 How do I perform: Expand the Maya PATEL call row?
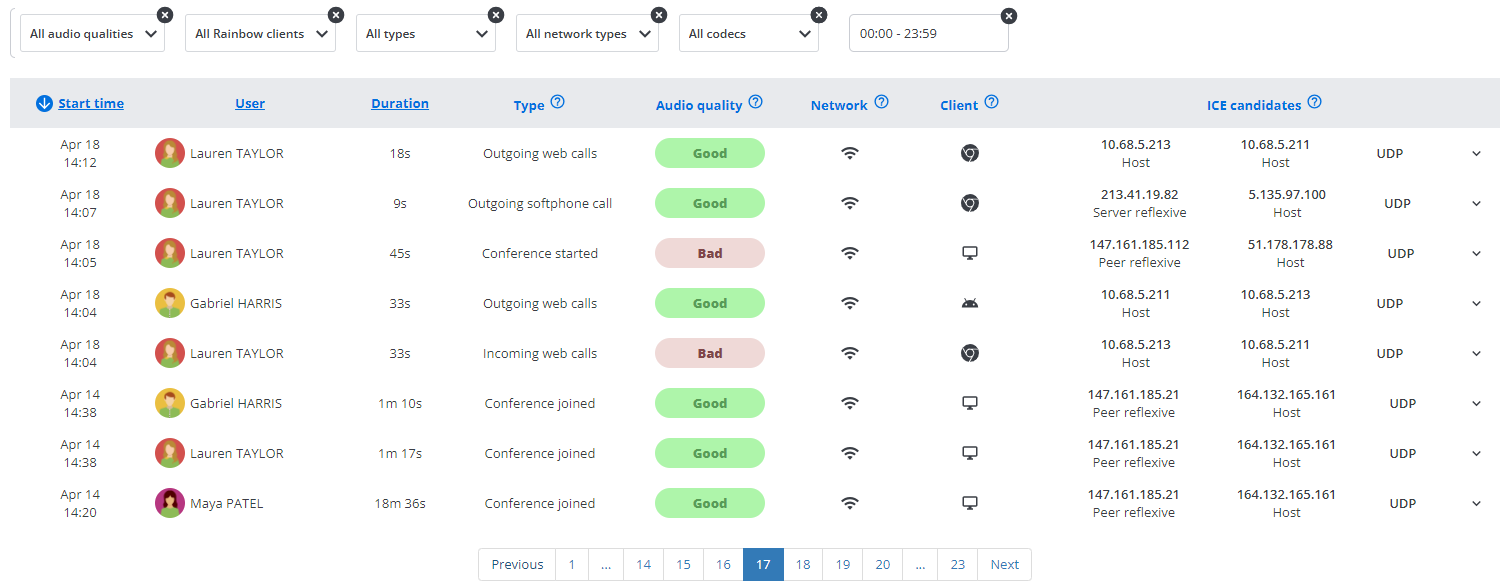(1476, 504)
